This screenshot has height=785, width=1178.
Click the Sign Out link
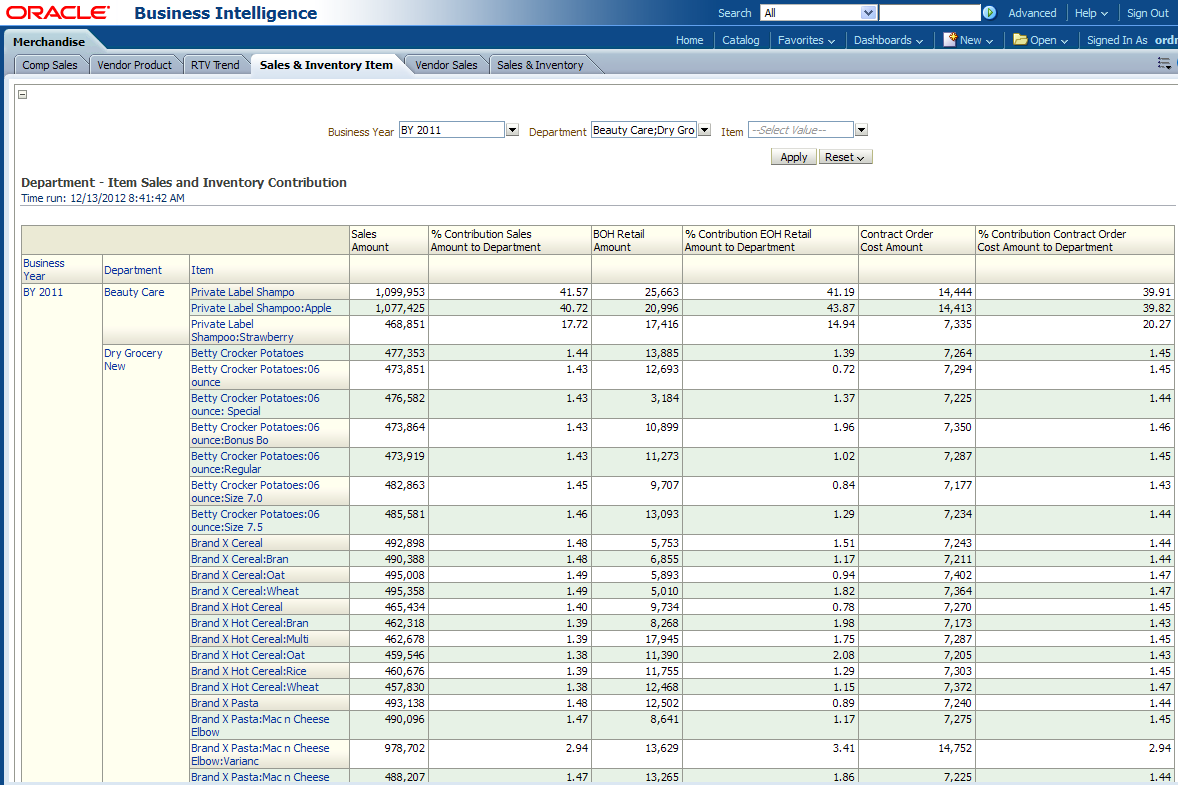pyautogui.click(x=1147, y=13)
